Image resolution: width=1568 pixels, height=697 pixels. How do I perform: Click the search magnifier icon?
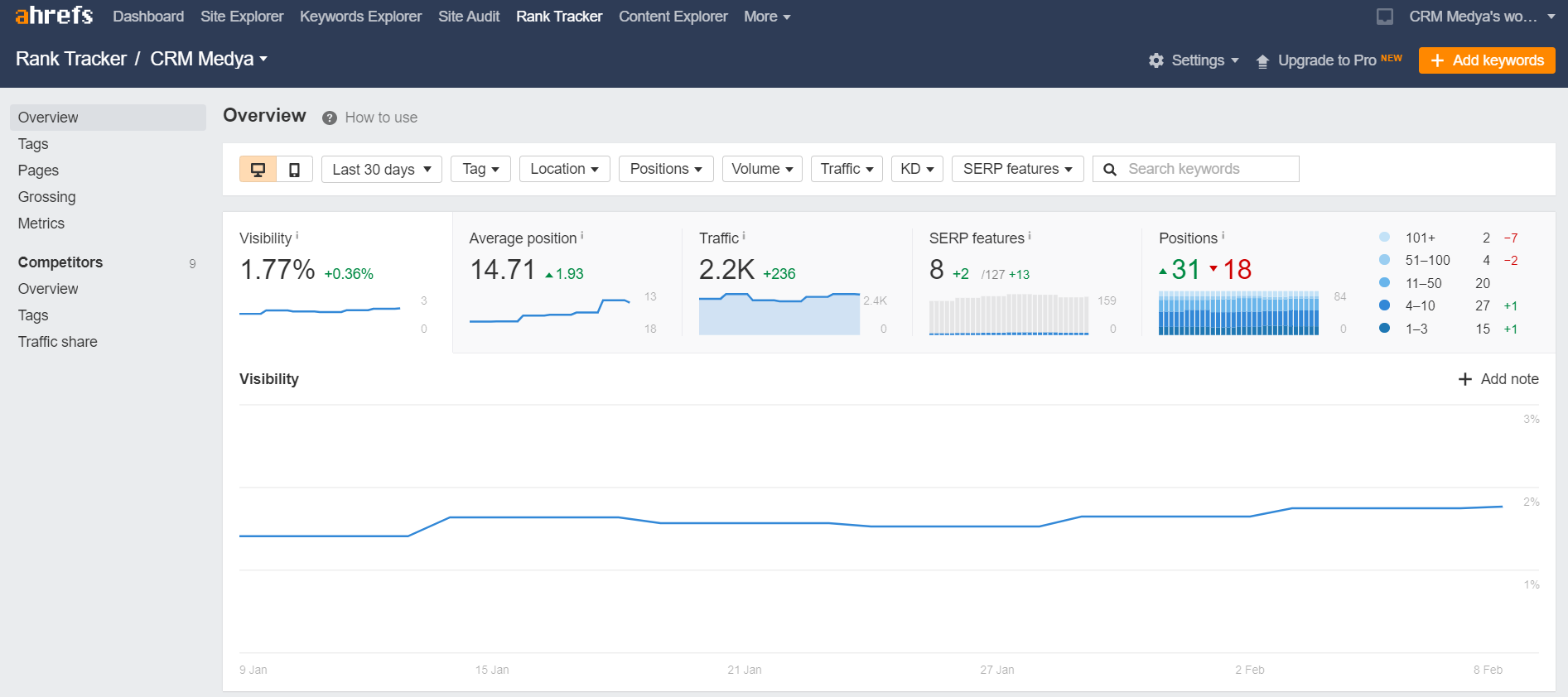point(1110,170)
